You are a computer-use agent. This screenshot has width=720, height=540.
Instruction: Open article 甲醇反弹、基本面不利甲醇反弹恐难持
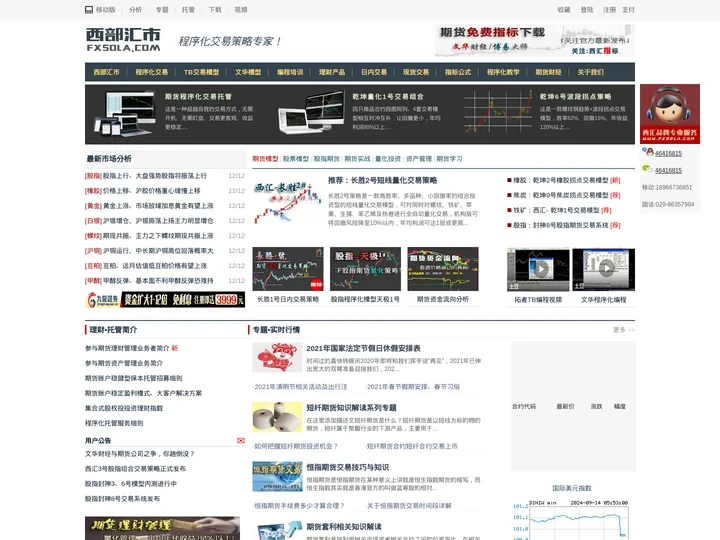pos(158,281)
